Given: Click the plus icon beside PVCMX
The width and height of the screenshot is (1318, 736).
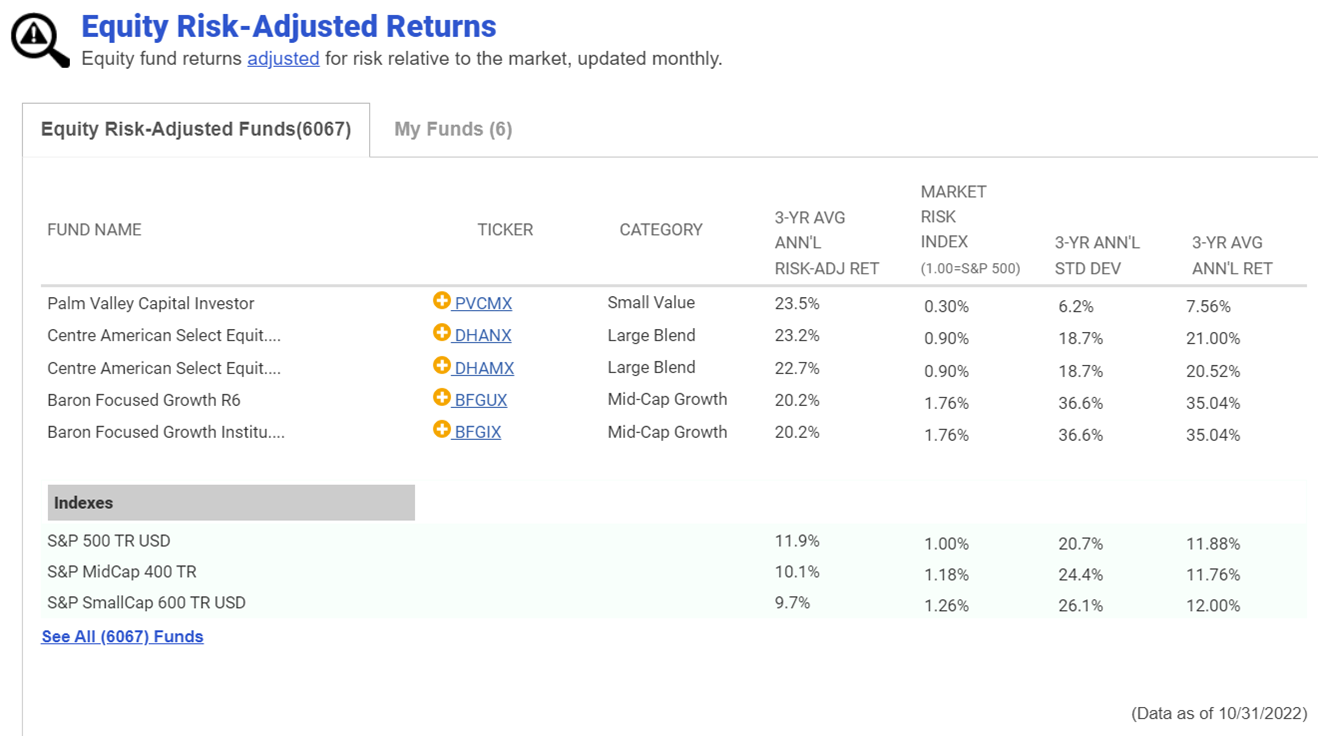Looking at the screenshot, I should [x=441, y=301].
